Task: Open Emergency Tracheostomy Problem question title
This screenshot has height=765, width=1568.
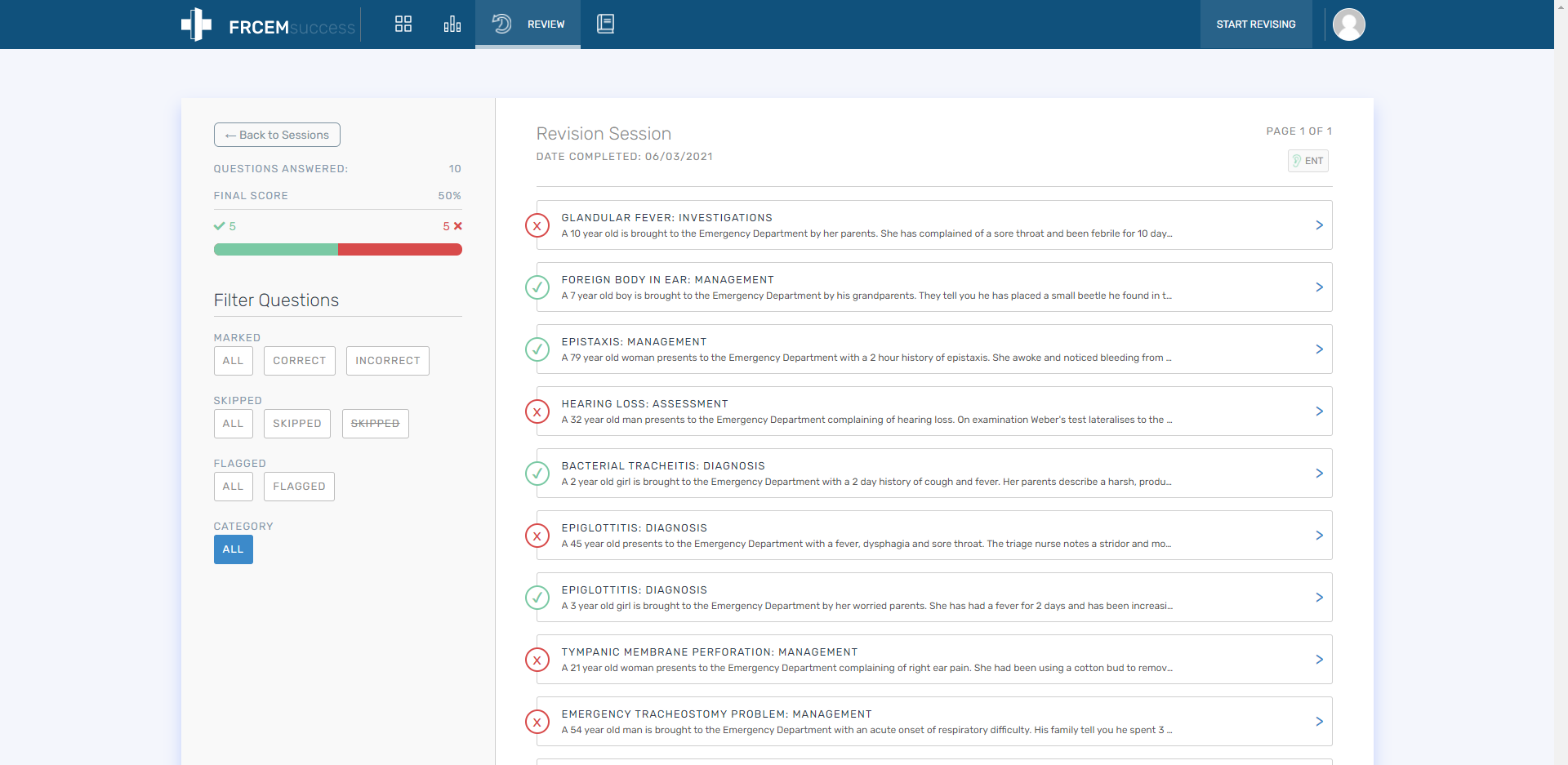Action: 717,714
